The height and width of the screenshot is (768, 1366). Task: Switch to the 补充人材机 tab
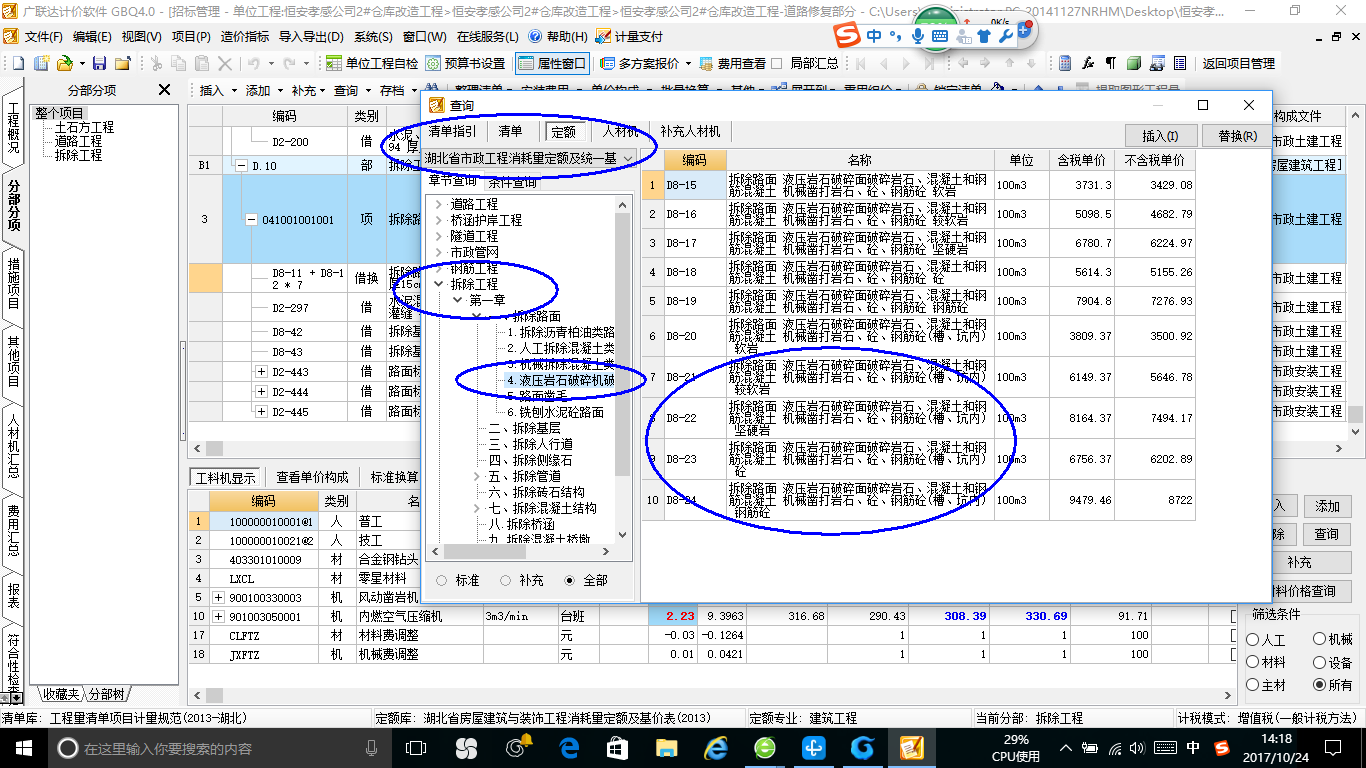pyautogui.click(x=690, y=131)
